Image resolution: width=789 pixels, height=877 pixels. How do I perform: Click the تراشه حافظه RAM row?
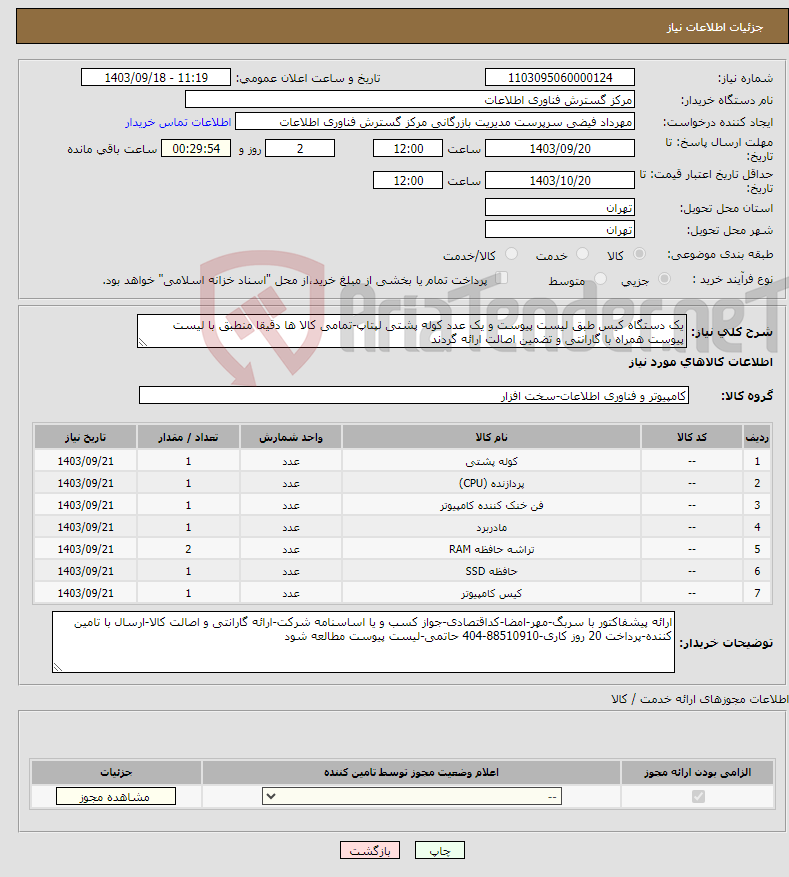click(x=403, y=549)
